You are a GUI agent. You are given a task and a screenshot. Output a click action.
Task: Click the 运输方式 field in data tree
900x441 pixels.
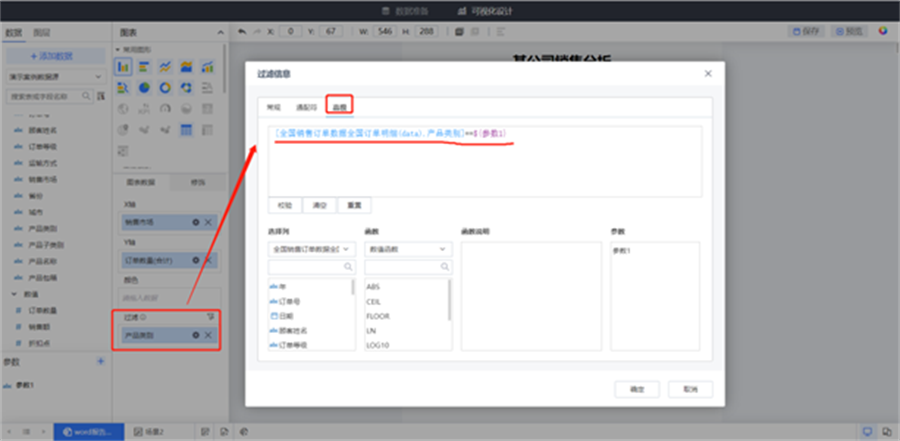43,163
